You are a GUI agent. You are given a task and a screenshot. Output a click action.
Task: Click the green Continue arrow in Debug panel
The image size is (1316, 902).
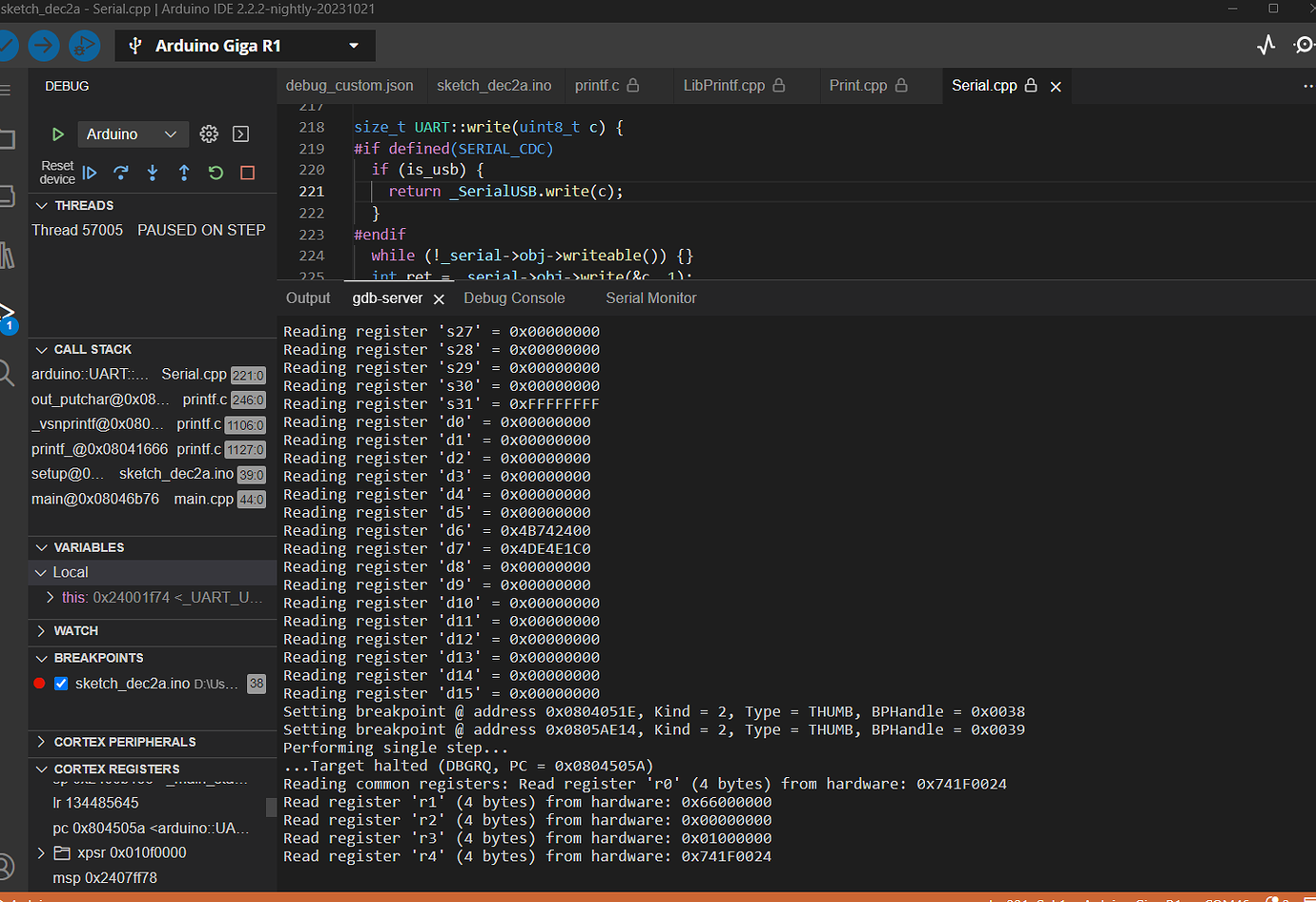click(x=57, y=133)
